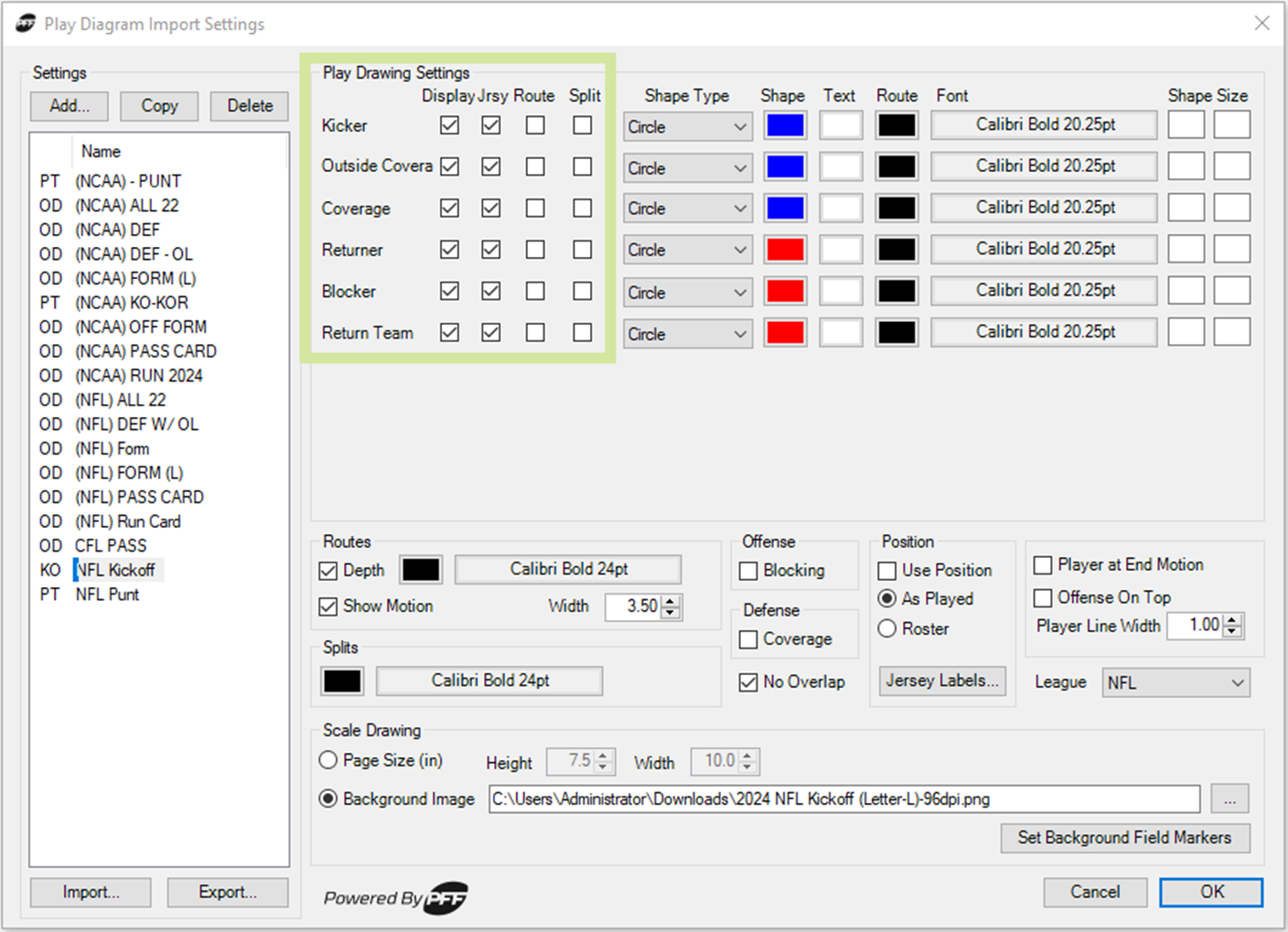This screenshot has width=1288, height=932.
Task: Decrease the Player Line Width value
Action: coord(1233,631)
